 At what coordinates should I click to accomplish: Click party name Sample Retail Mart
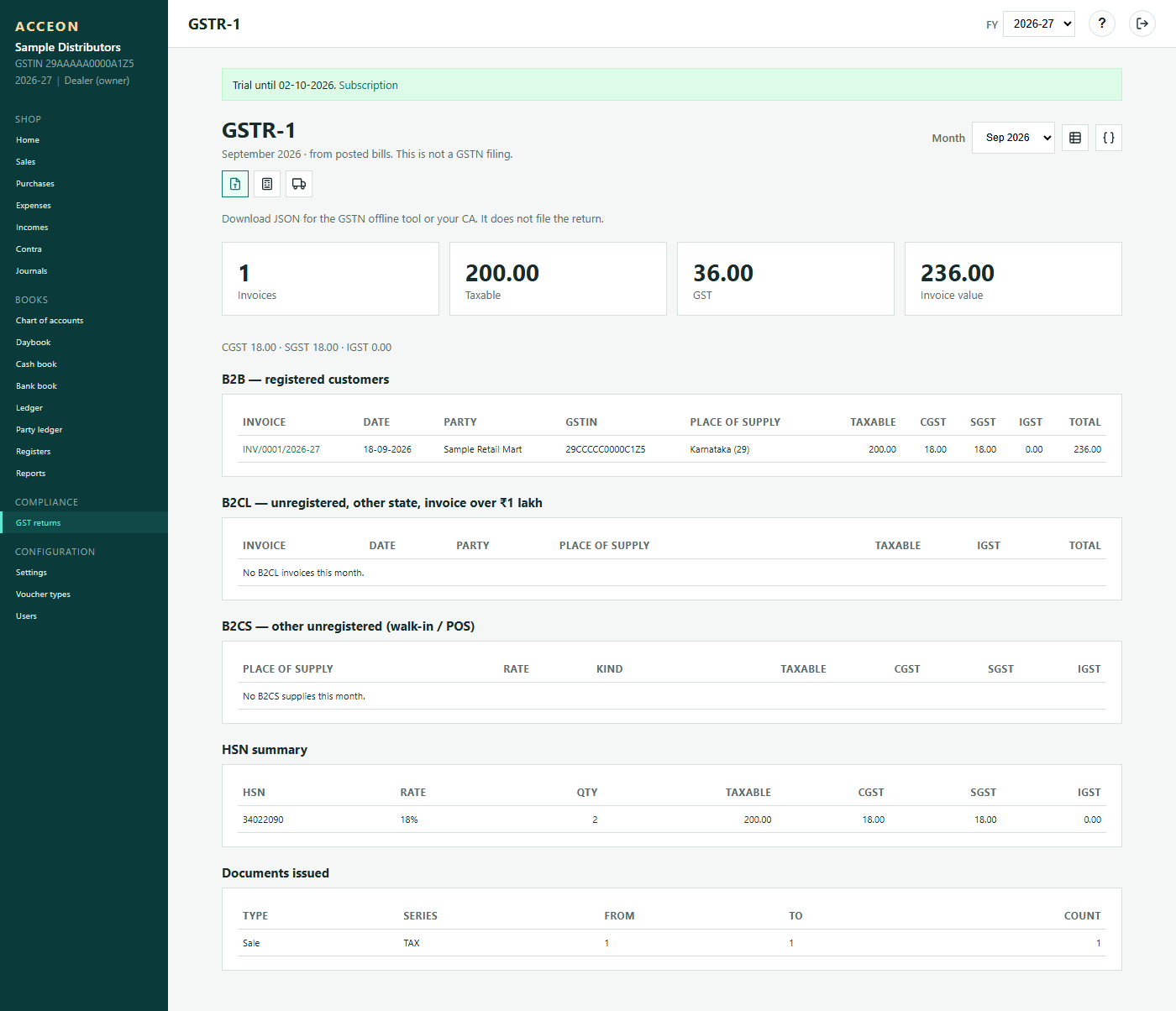(x=483, y=449)
